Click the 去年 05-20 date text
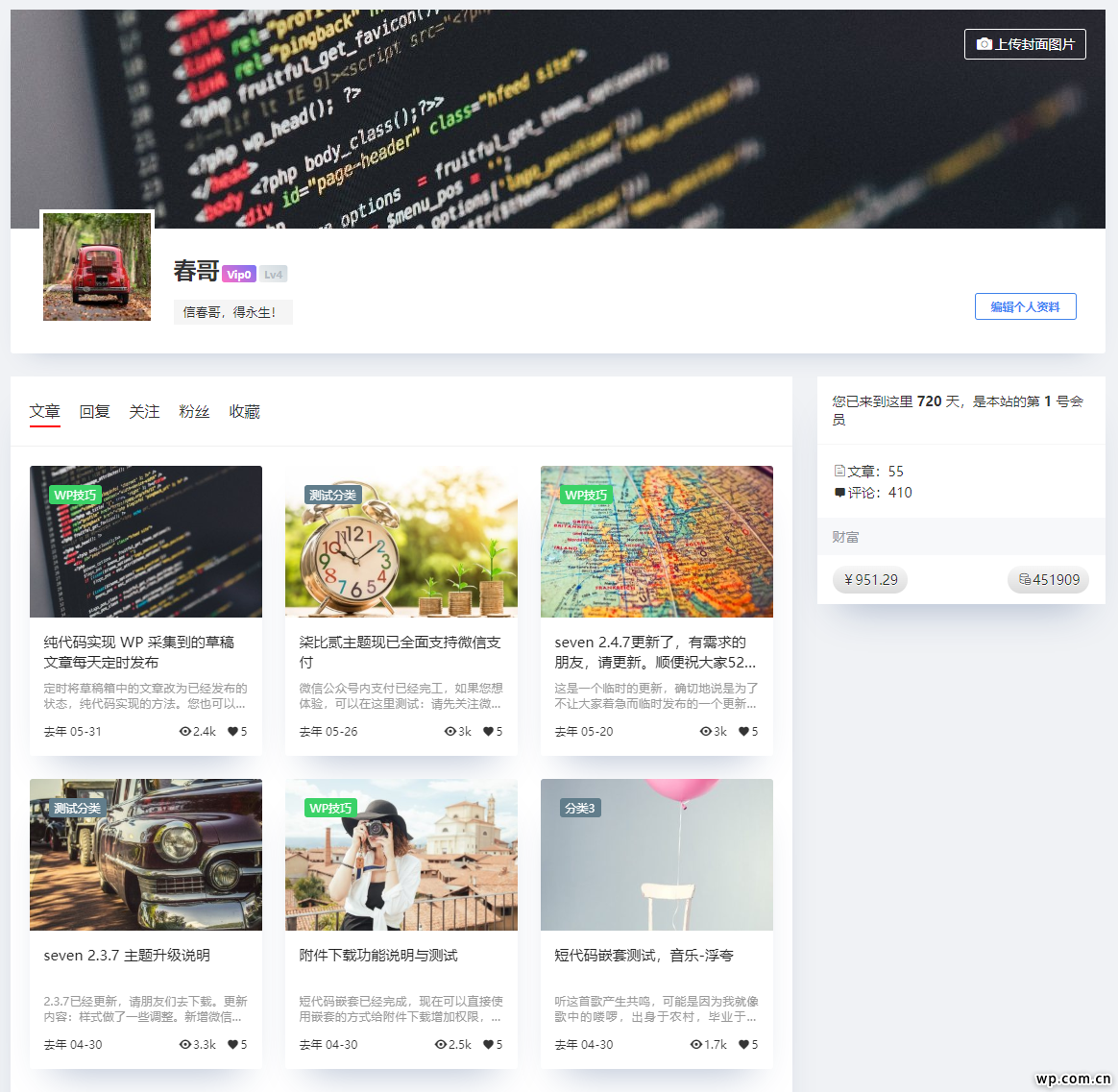Image resolution: width=1118 pixels, height=1092 pixels. click(x=584, y=731)
